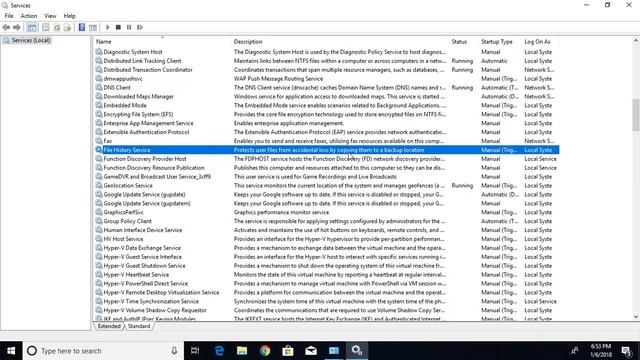Screen dimensions: 640x360
Task: Click the Forward arrow in the toolbar
Action: point(17,27)
